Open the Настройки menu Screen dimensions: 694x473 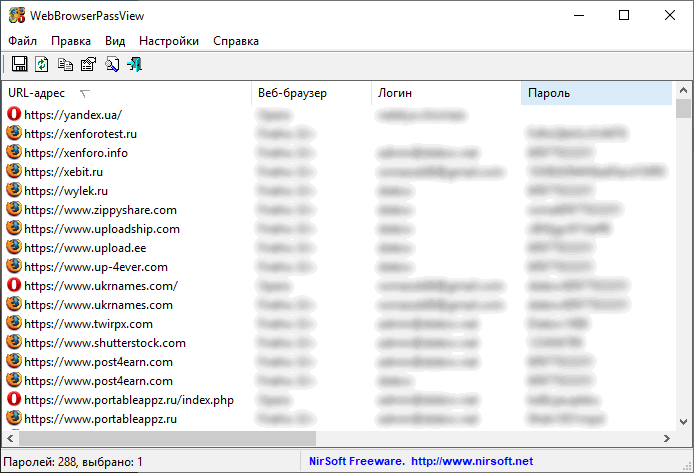169,41
